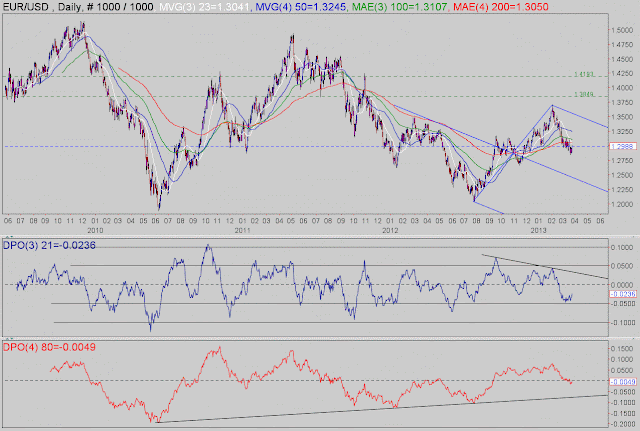Click the 1.4250 price axis label
Image resolution: width=640 pixels, height=431 pixels.
point(622,73)
